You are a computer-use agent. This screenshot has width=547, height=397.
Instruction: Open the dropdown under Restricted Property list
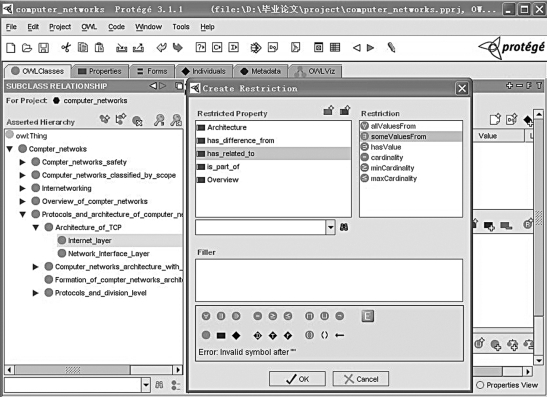pyautogui.click(x=330, y=227)
